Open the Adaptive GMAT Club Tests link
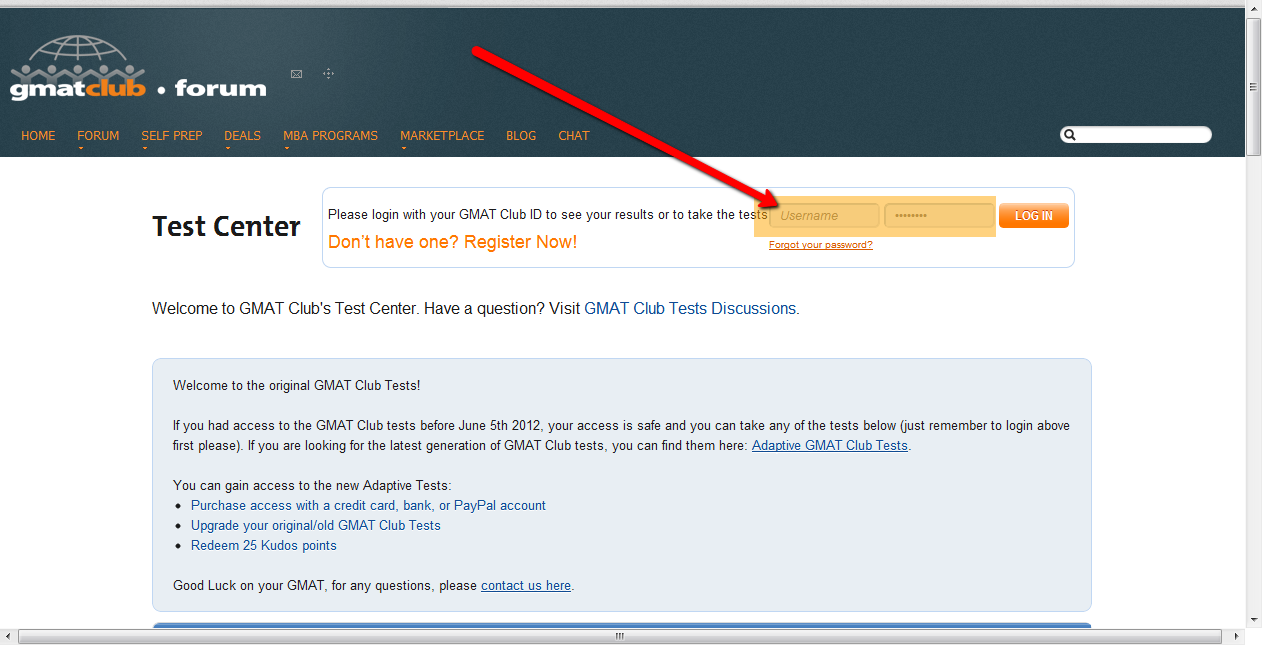 coord(829,445)
